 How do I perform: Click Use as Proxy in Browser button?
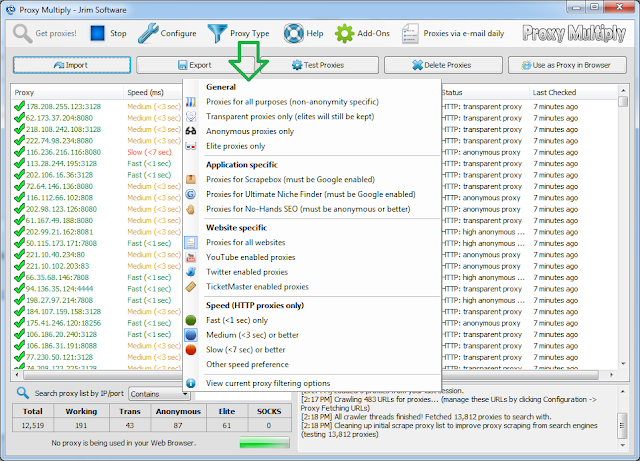[x=567, y=65]
